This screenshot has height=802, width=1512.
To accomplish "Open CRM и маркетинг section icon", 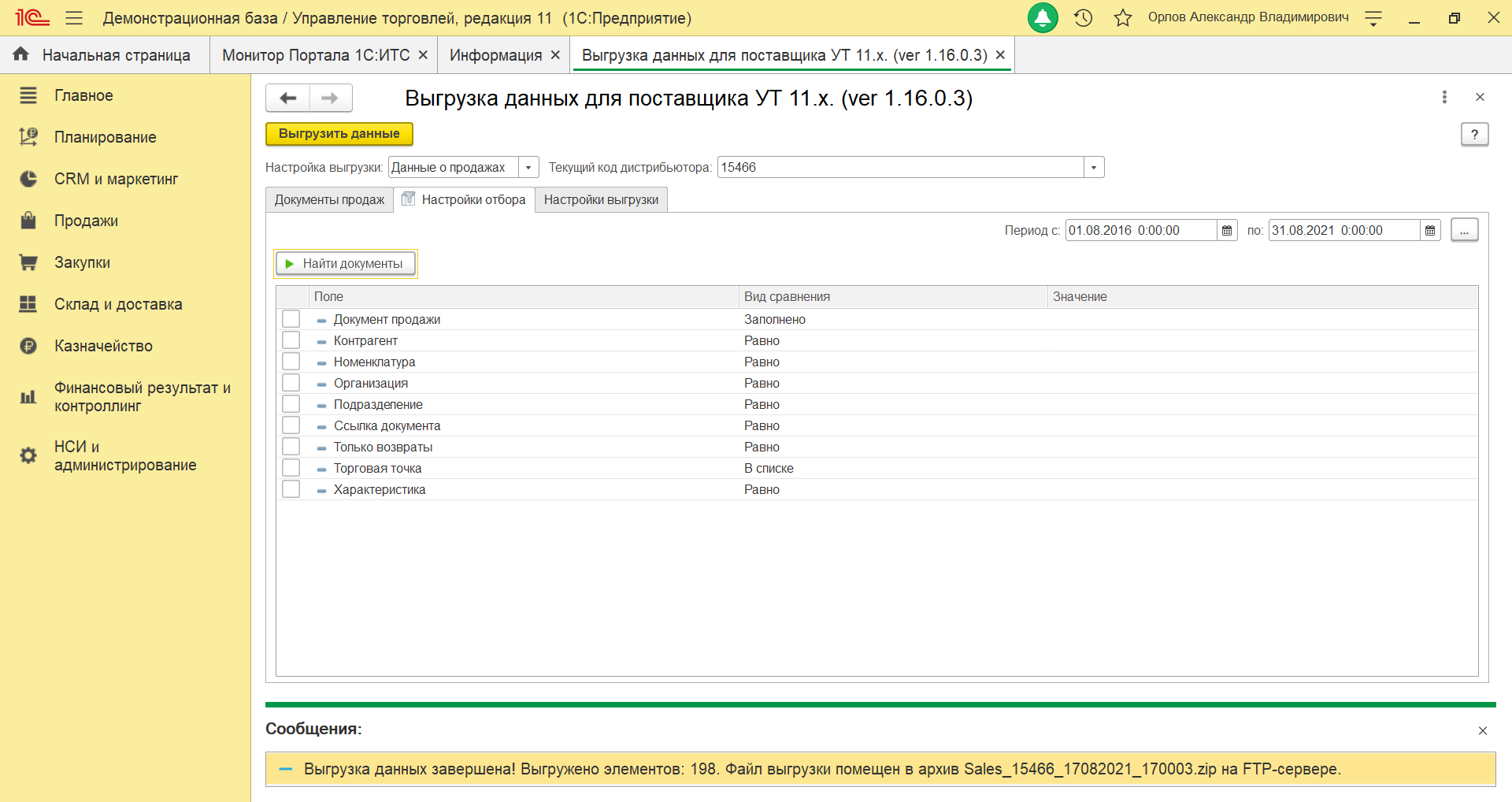I will (x=28, y=179).
